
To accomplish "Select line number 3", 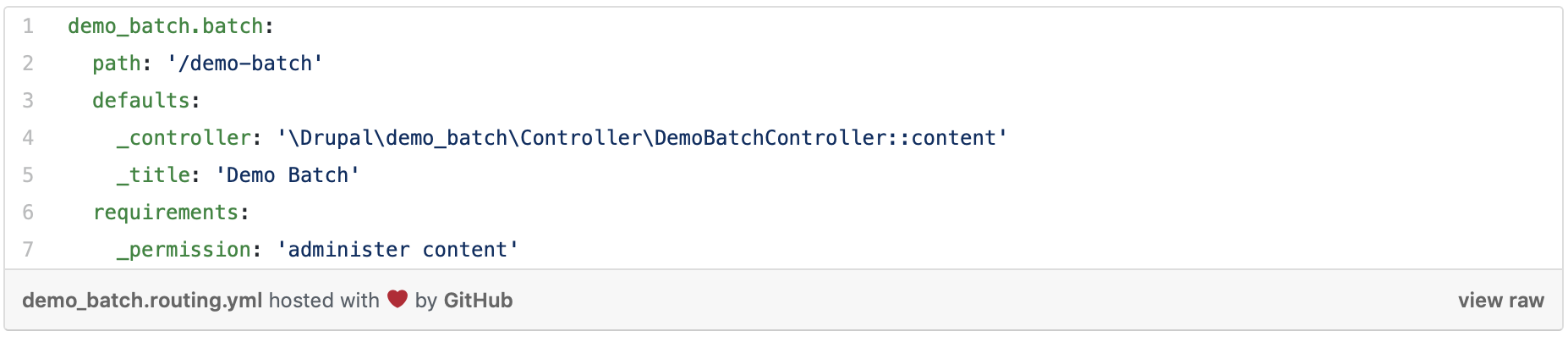I will point(28,101).
